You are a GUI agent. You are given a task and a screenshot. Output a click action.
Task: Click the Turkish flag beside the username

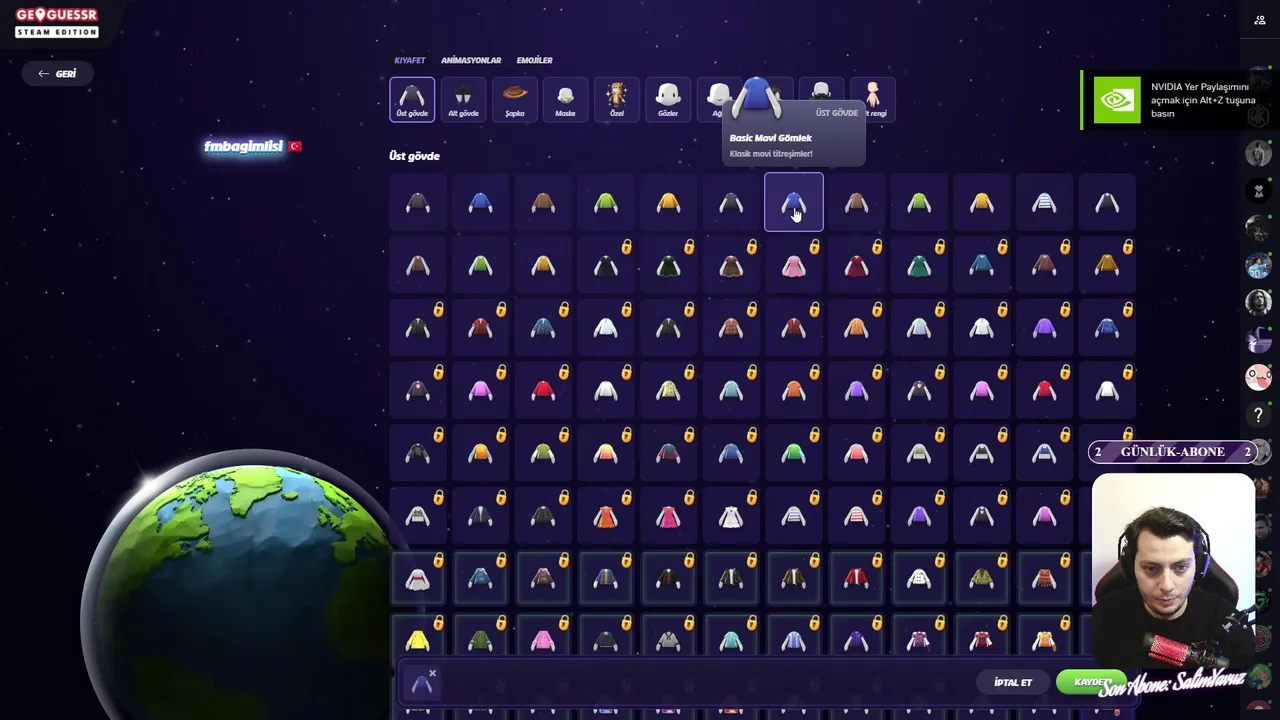point(295,146)
